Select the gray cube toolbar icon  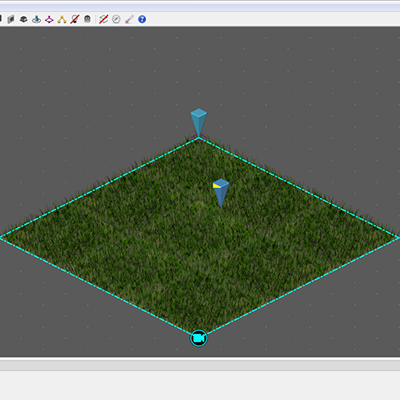coord(11,19)
